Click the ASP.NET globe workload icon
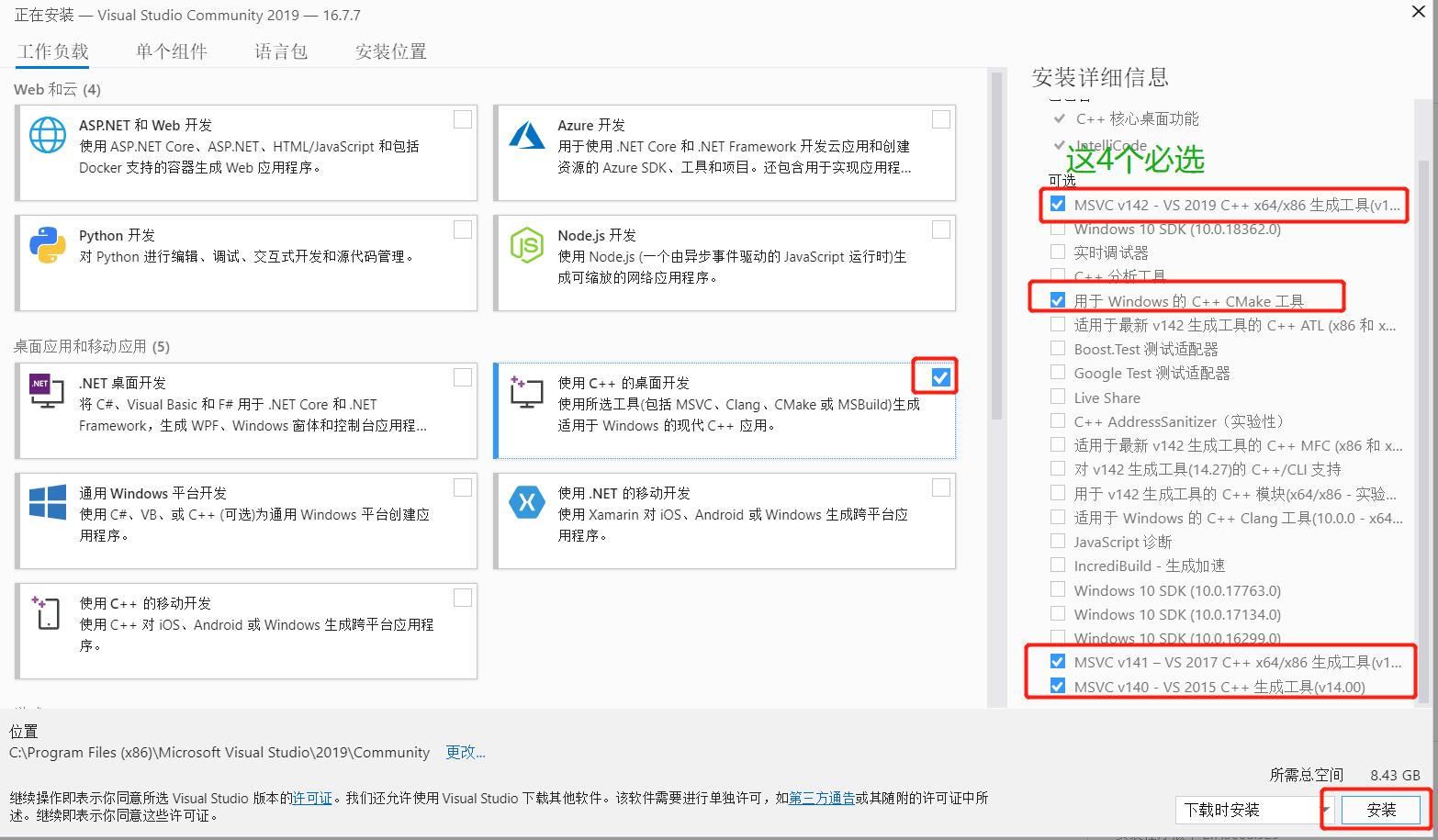Screen dimensions: 1438x840 tap(48, 135)
